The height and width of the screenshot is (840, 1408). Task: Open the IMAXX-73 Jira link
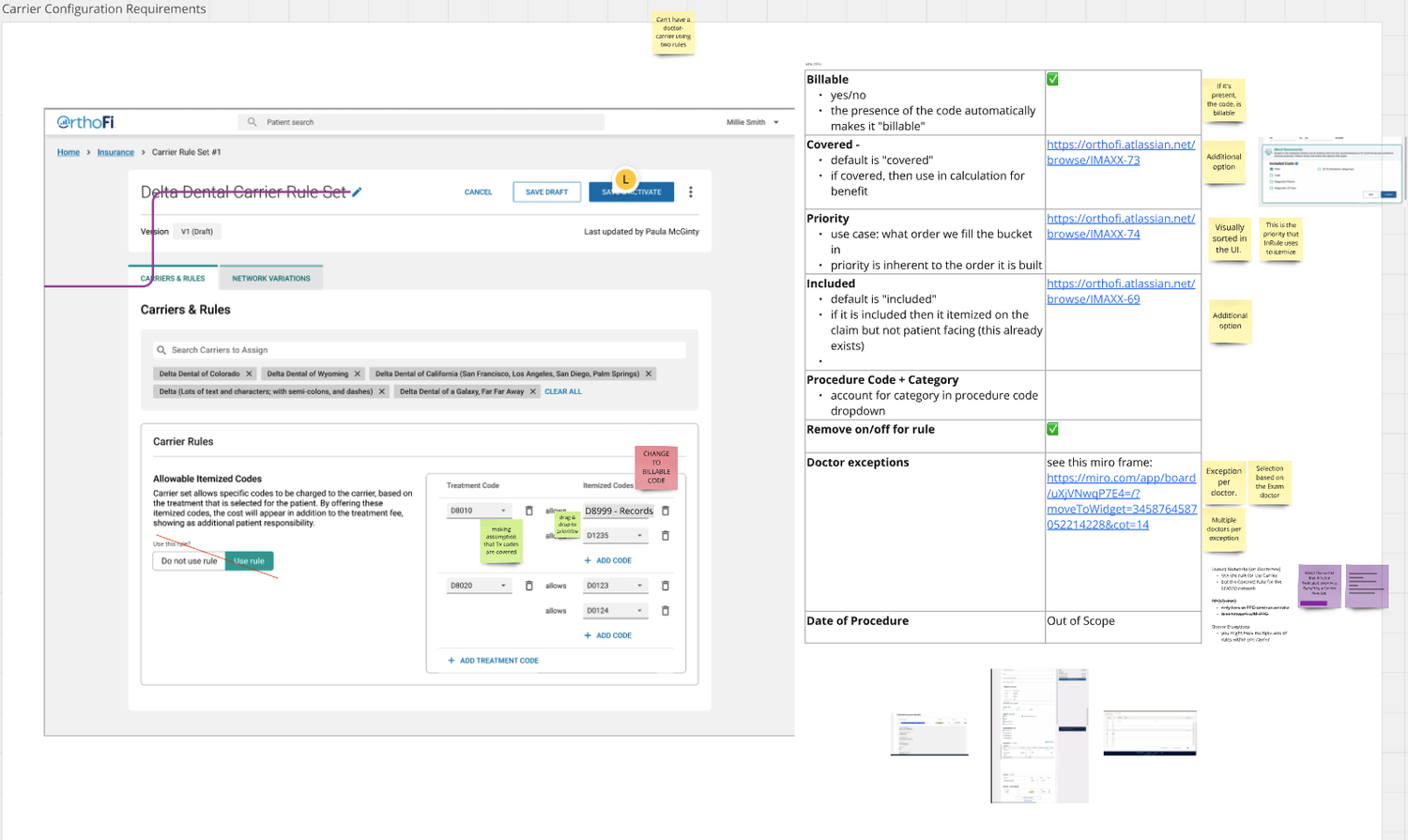click(1121, 152)
